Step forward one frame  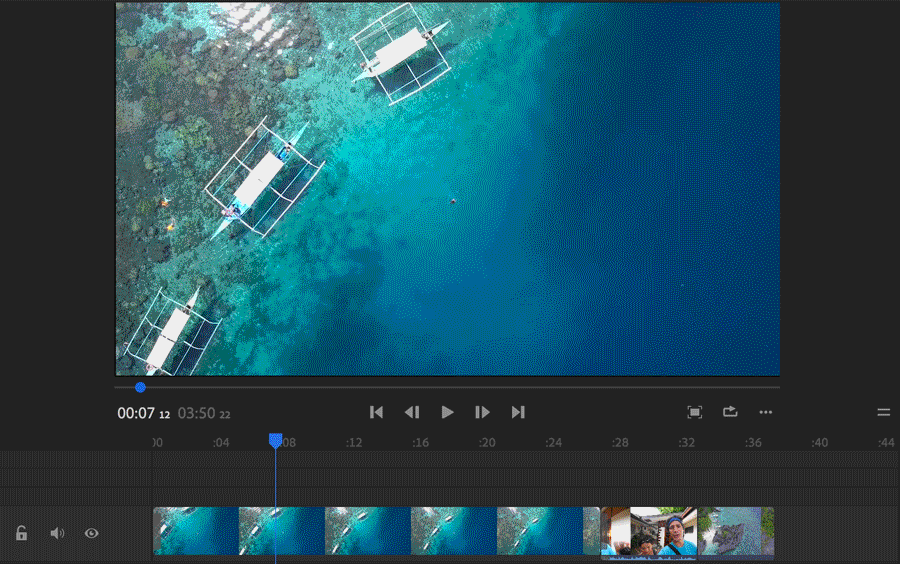click(482, 412)
